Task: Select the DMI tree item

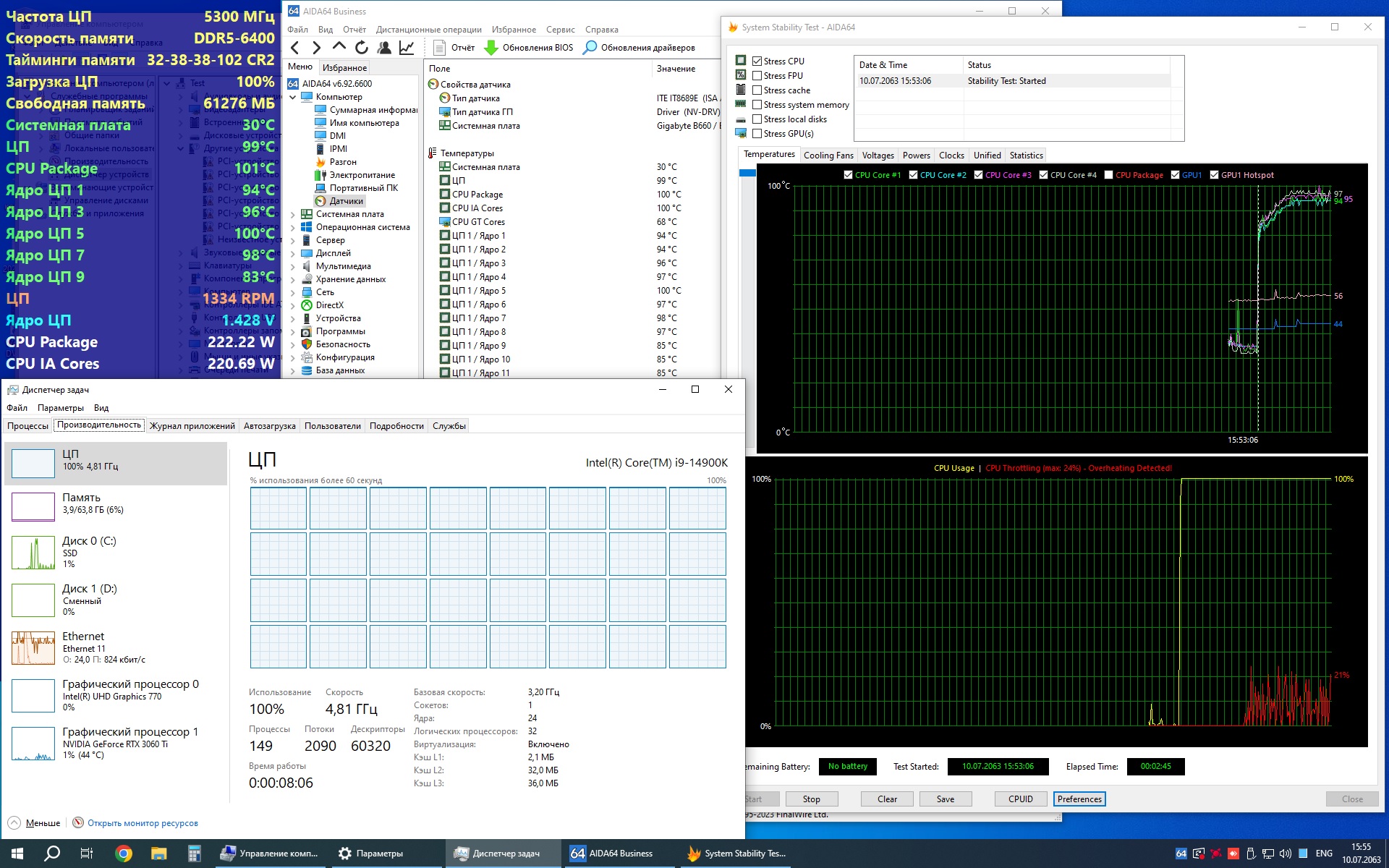Action: tap(331, 136)
